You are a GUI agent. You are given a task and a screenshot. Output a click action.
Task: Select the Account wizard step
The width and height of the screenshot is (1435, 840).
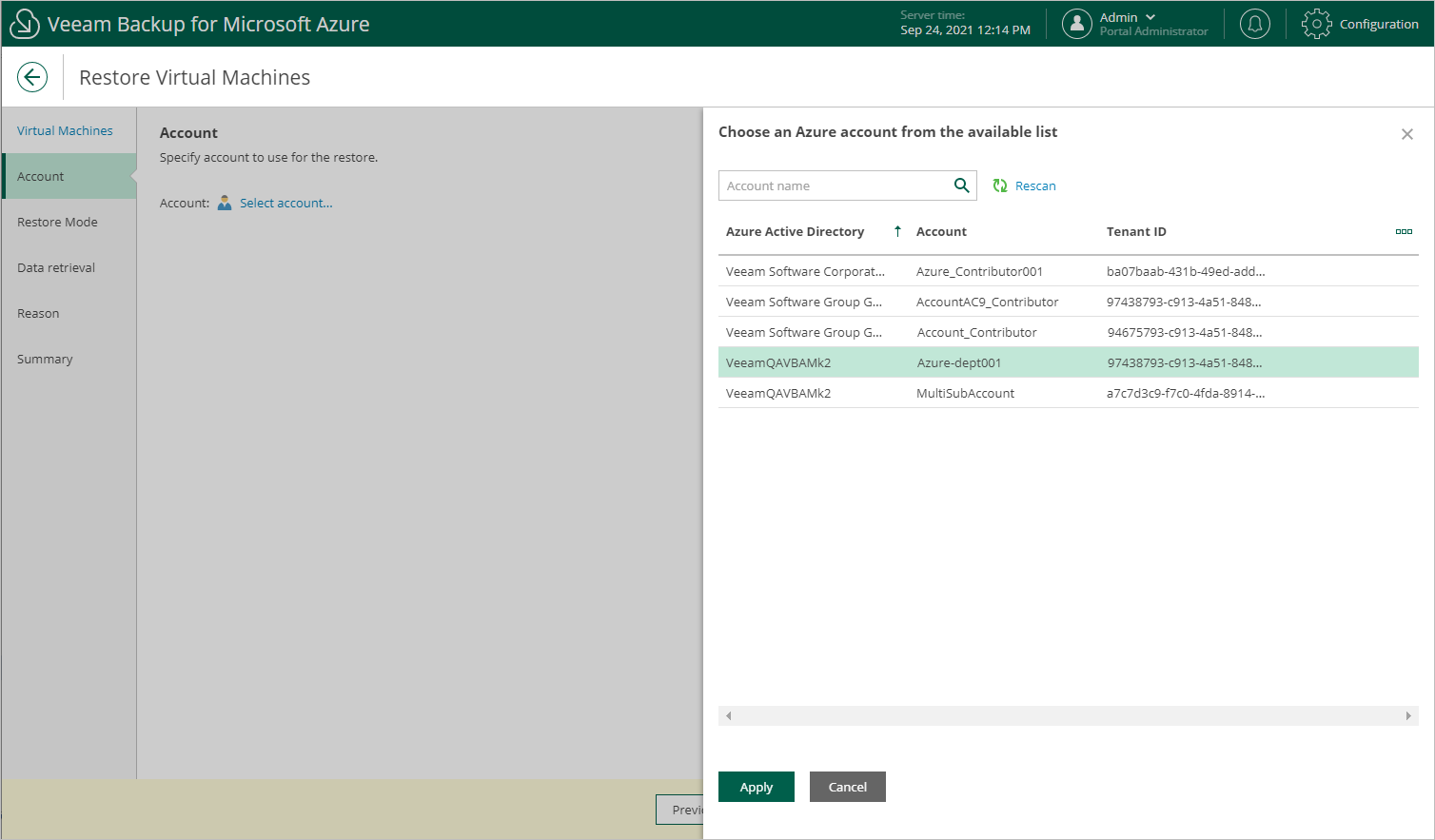point(69,176)
